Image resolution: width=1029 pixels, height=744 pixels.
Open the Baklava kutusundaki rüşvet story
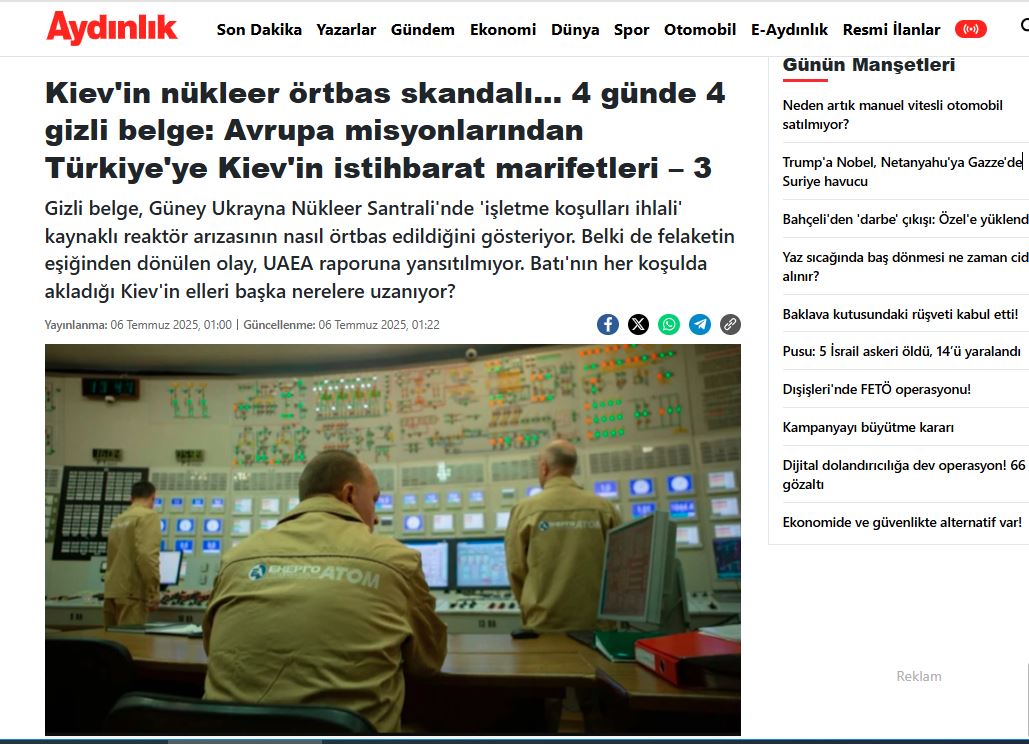900,314
